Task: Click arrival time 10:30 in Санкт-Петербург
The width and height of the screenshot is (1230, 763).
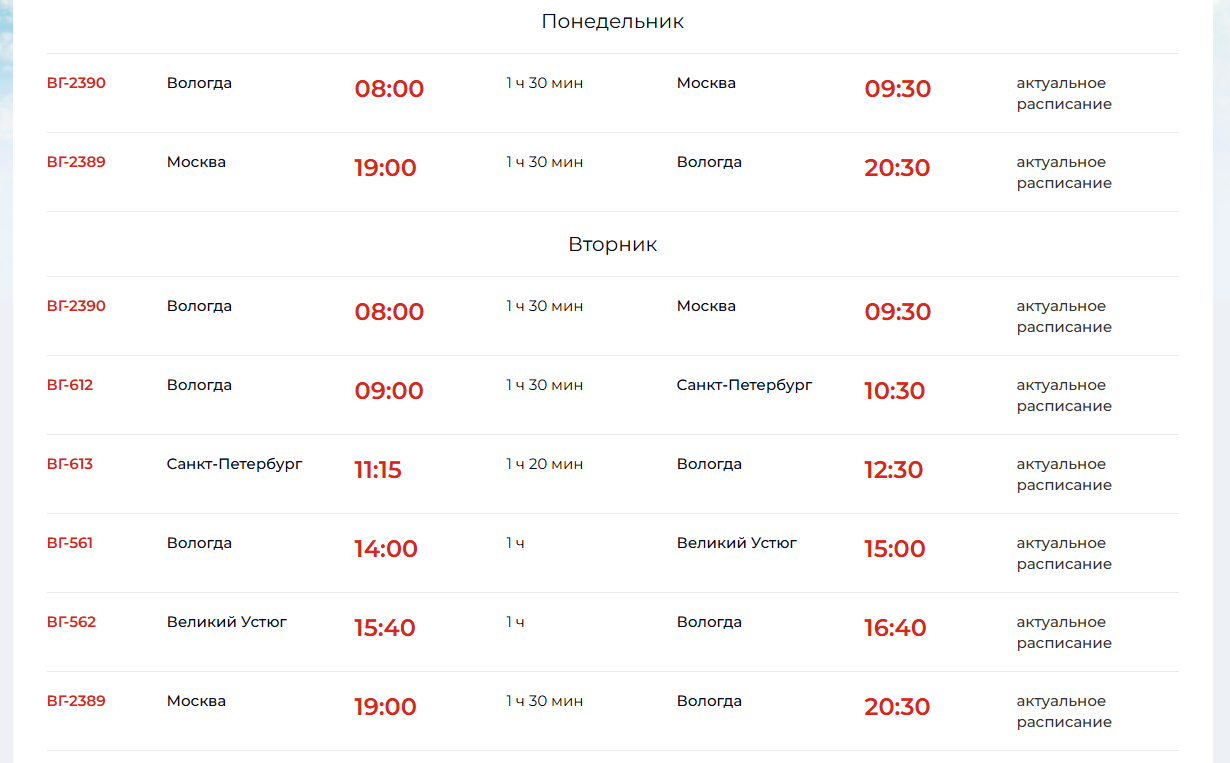Action: click(x=895, y=391)
